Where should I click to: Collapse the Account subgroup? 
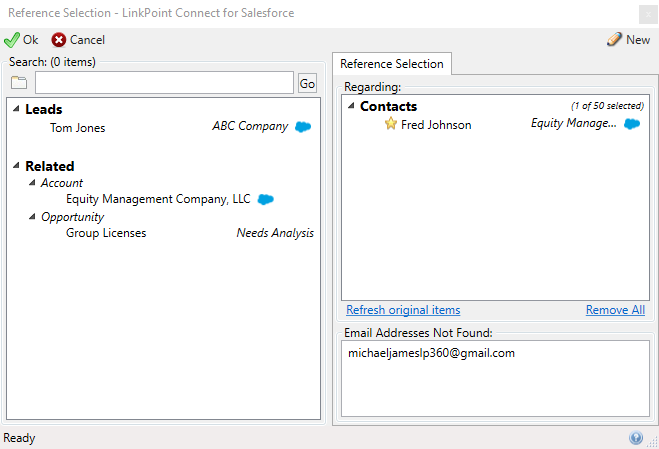pyautogui.click(x=32, y=182)
